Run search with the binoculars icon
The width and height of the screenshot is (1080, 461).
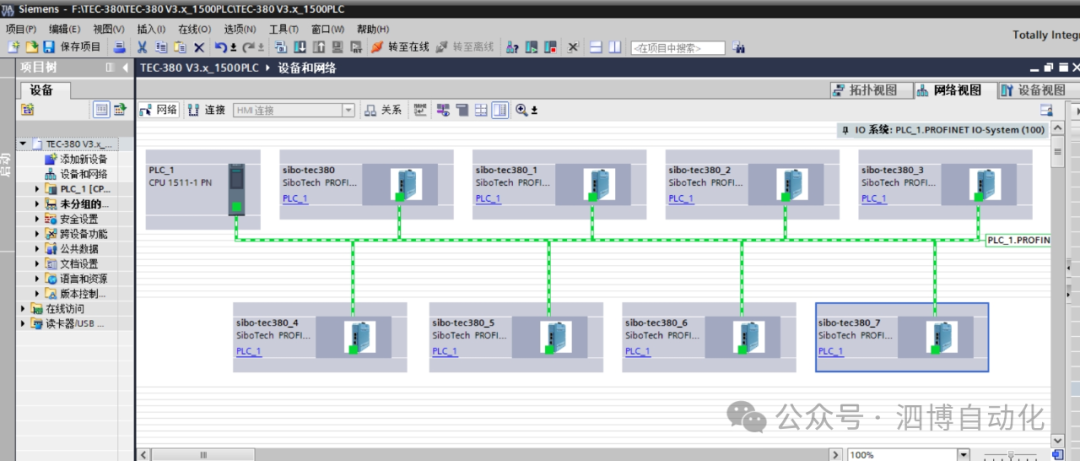click(x=738, y=48)
